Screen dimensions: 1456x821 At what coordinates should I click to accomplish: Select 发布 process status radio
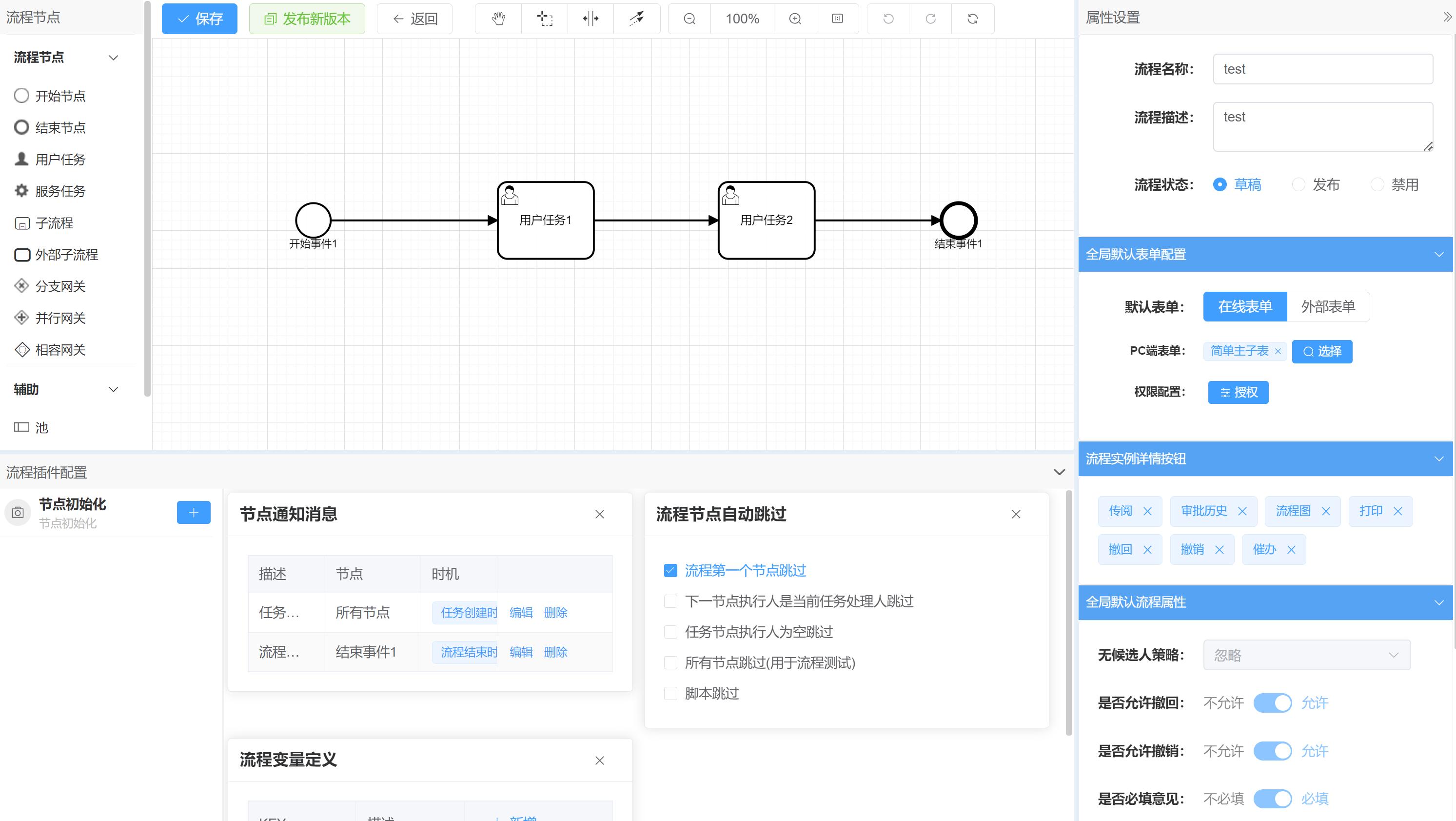coord(1299,184)
